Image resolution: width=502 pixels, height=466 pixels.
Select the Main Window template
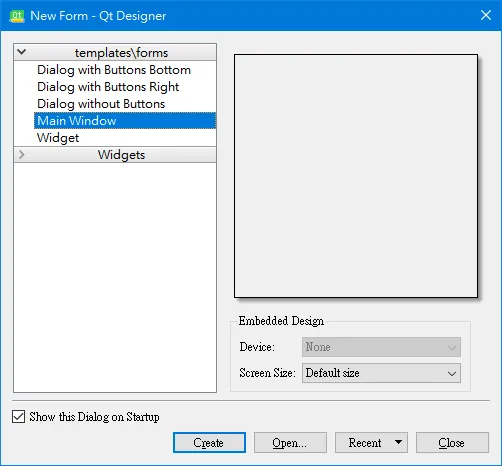pyautogui.click(x=125, y=121)
